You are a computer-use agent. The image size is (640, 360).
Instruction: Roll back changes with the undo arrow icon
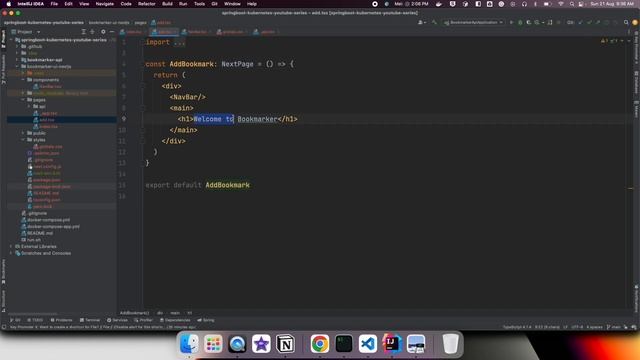(x=615, y=22)
